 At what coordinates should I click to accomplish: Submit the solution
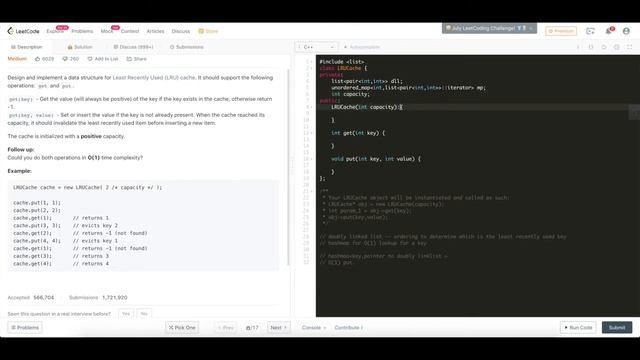point(617,327)
